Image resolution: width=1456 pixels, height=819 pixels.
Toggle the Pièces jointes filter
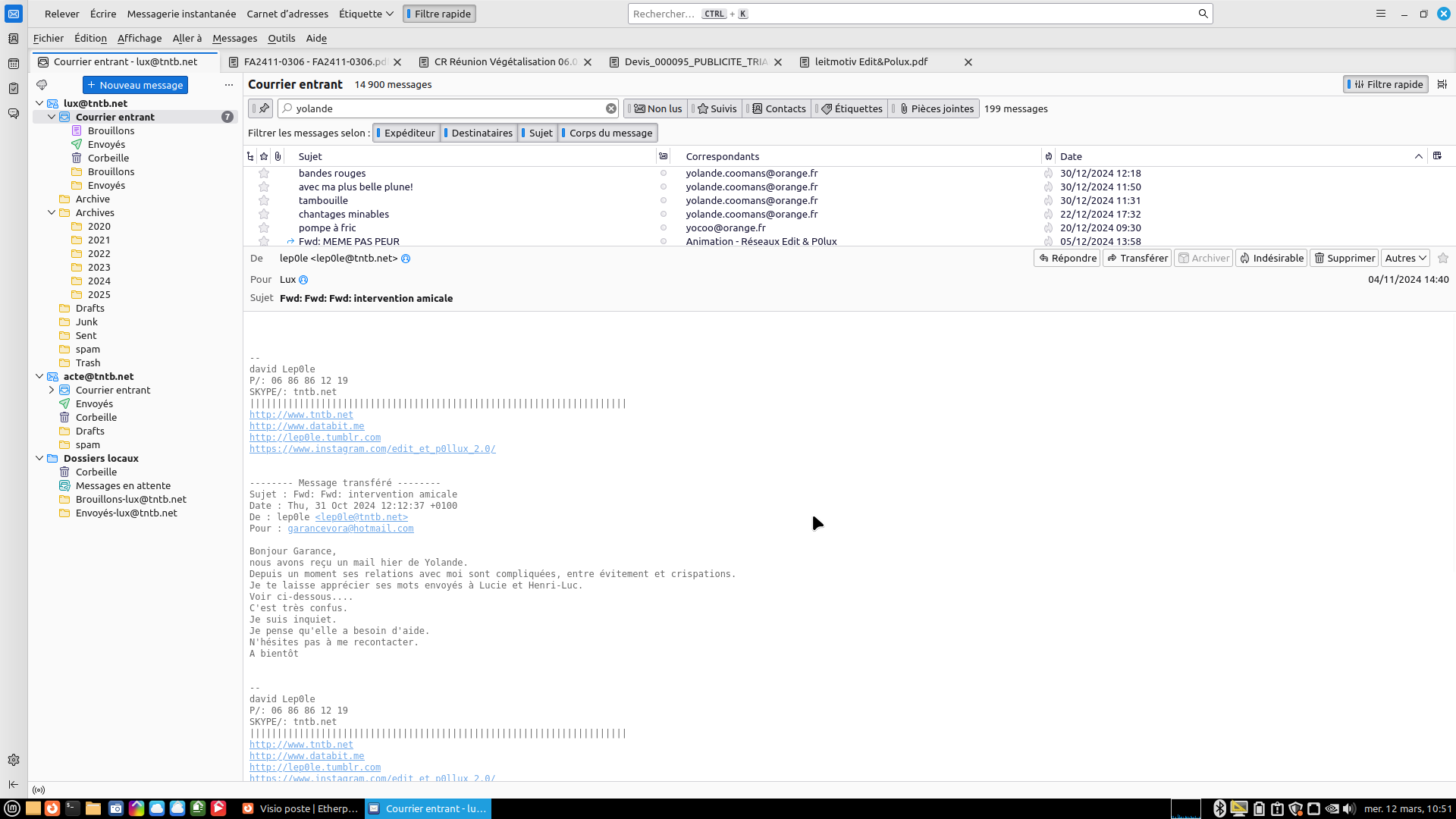936,108
